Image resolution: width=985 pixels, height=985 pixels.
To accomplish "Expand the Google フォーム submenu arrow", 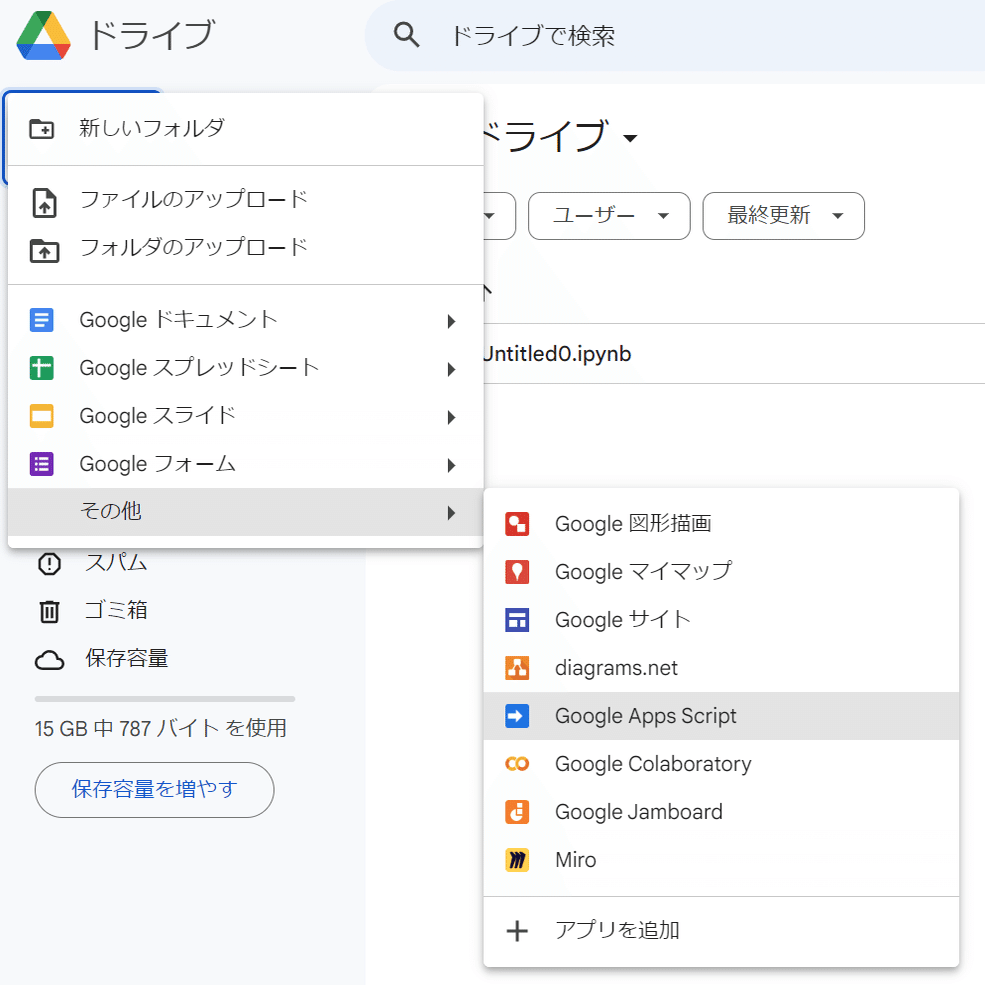I will coord(451,465).
